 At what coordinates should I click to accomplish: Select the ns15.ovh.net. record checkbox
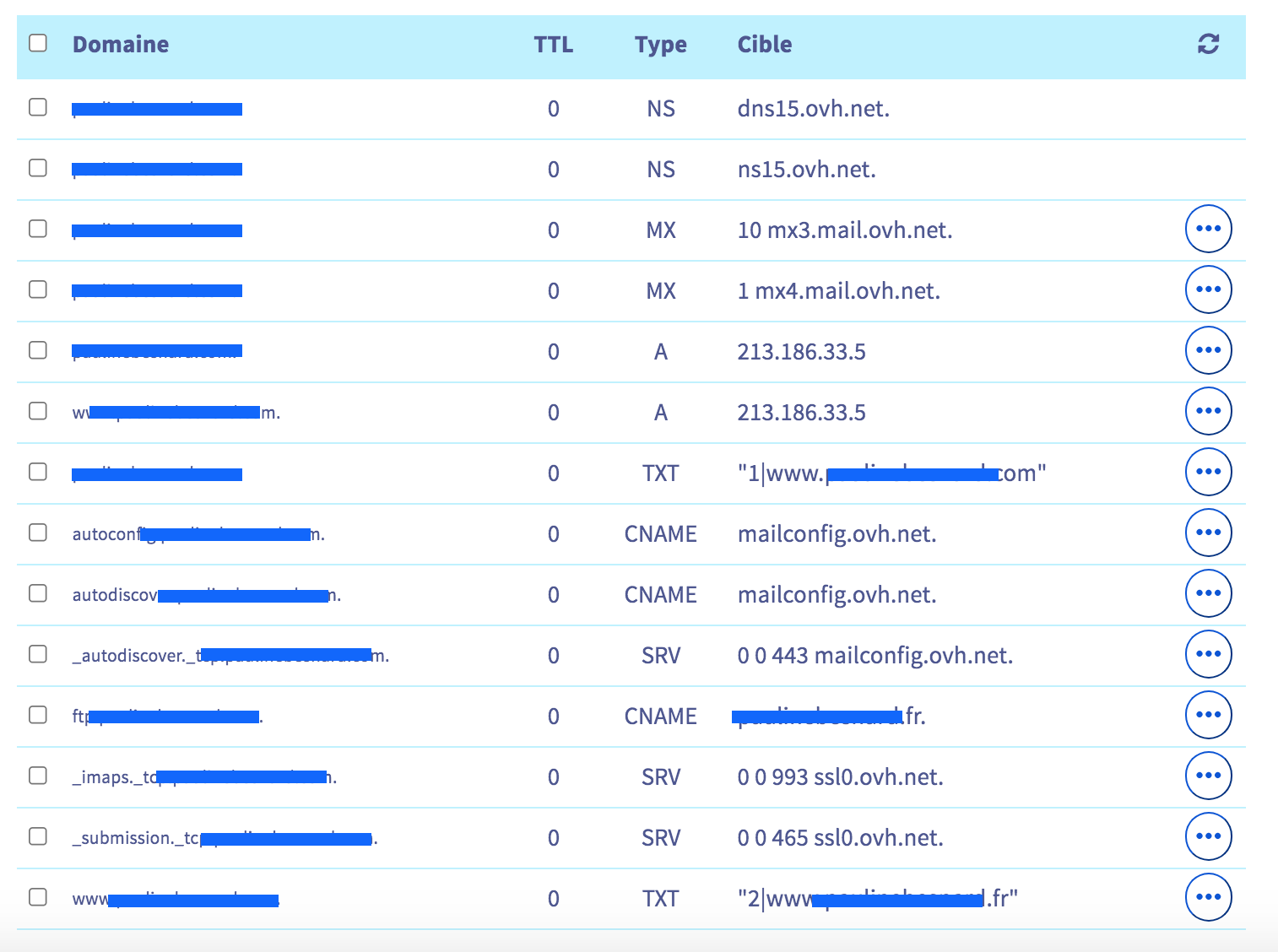[x=38, y=168]
